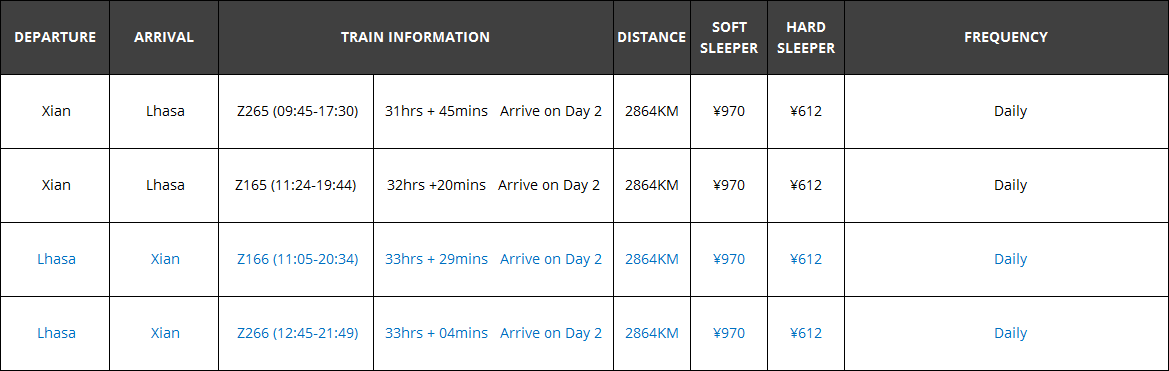Click the 33hrs + 29mins duration link
The image size is (1169, 371).
pyautogui.click(x=436, y=259)
